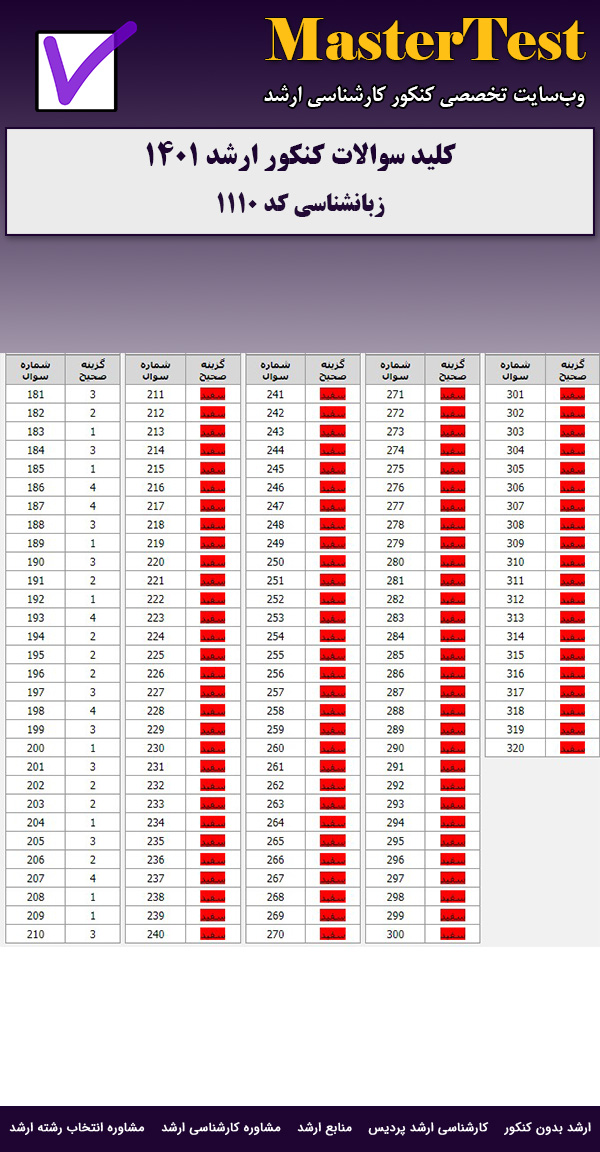
Task: Open the ارشد بدون کنکور footer link
Action: click(547, 1128)
